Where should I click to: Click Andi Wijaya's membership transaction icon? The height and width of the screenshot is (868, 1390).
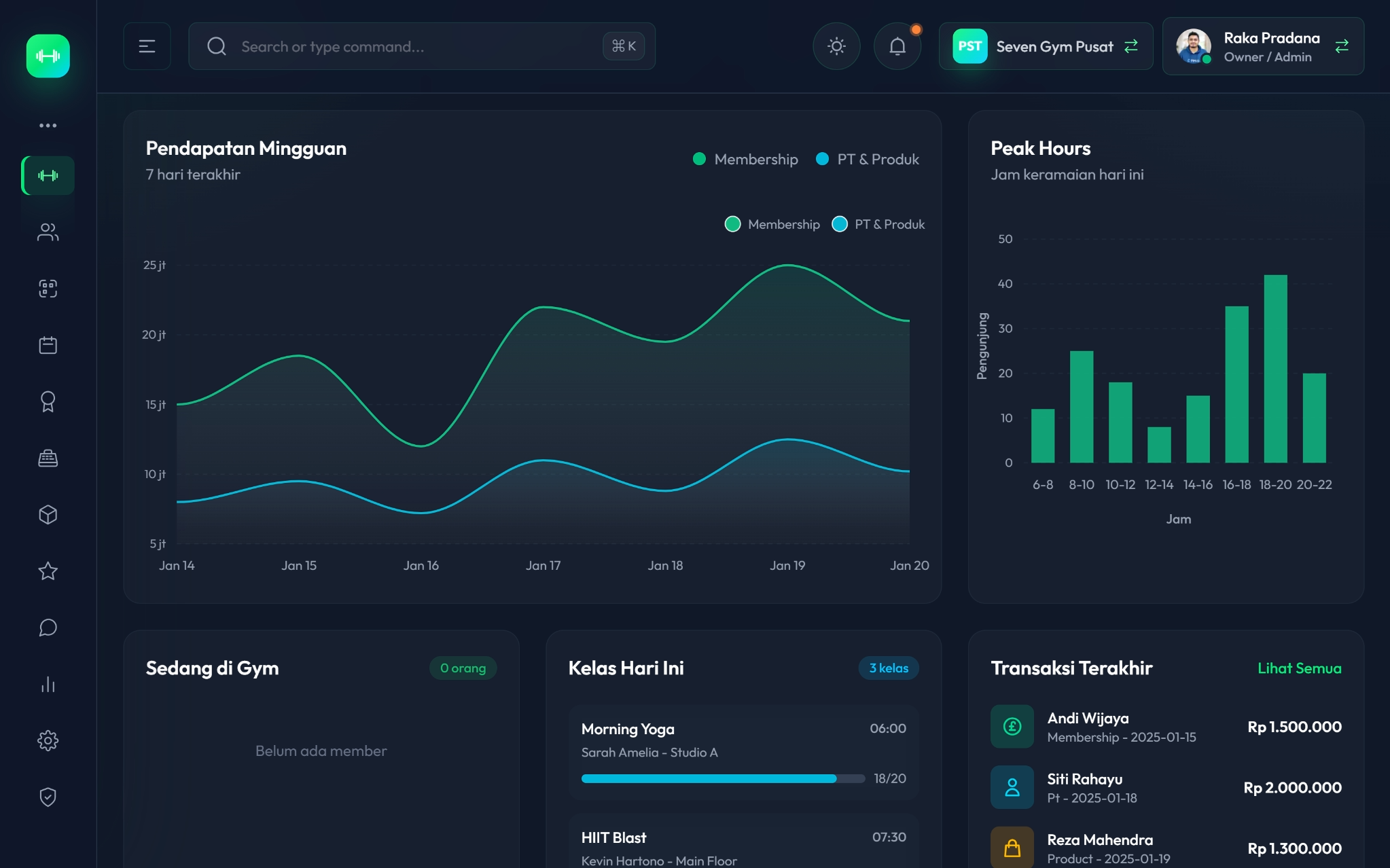point(1012,727)
